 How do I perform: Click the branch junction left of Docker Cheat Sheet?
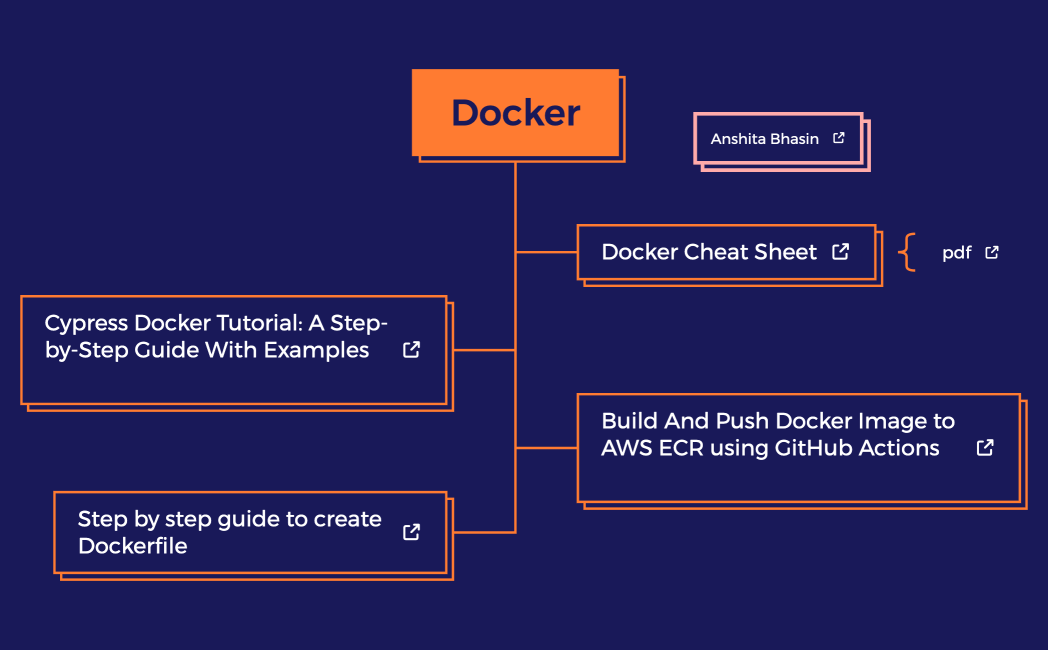(x=548, y=252)
